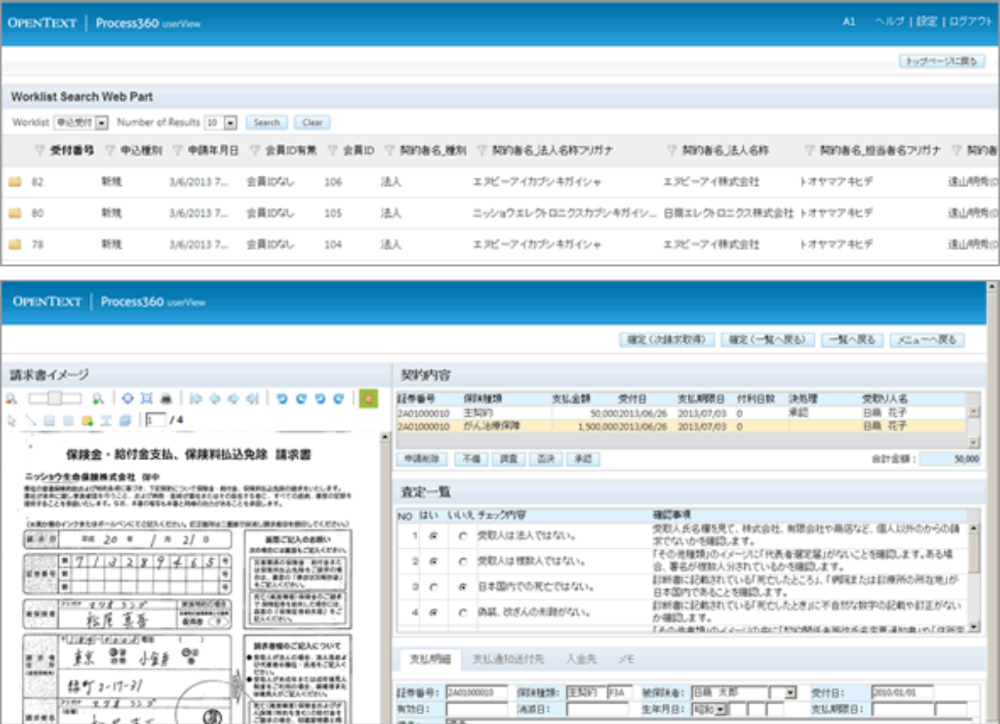Switch to 支払明細 tab
This screenshot has width=1000, height=724.
tap(430, 659)
